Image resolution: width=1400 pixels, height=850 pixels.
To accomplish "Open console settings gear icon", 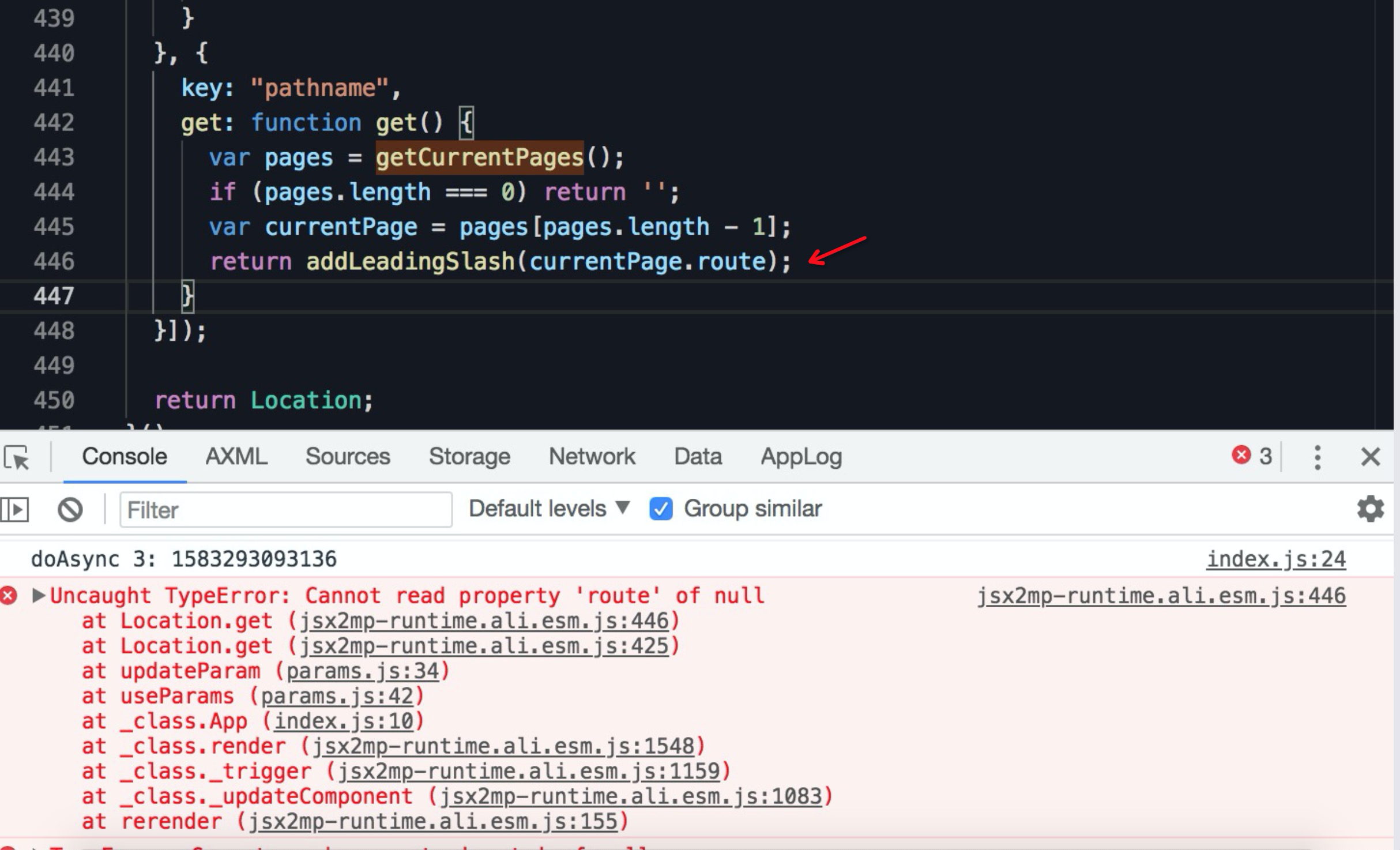I will pyautogui.click(x=1370, y=509).
